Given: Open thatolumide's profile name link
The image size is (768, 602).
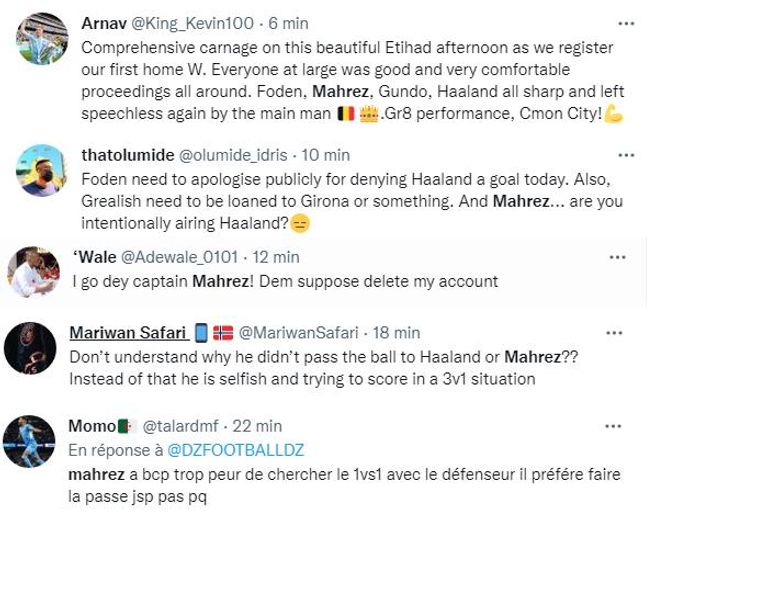Looking at the screenshot, I should [x=127, y=155].
